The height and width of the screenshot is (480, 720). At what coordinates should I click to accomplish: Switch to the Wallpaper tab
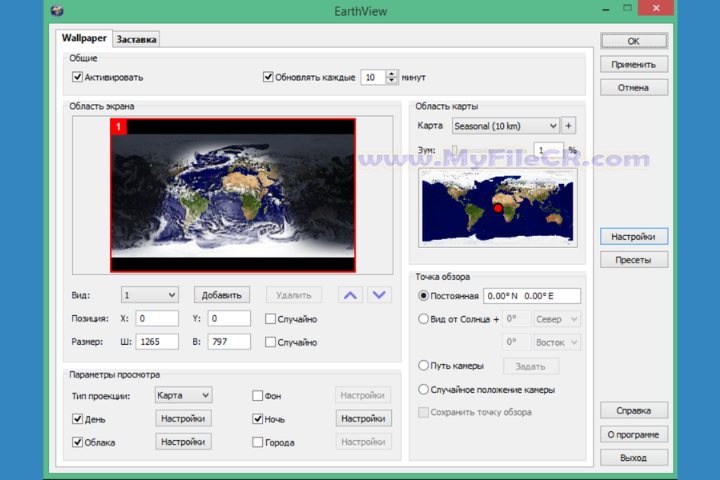pyautogui.click(x=84, y=38)
